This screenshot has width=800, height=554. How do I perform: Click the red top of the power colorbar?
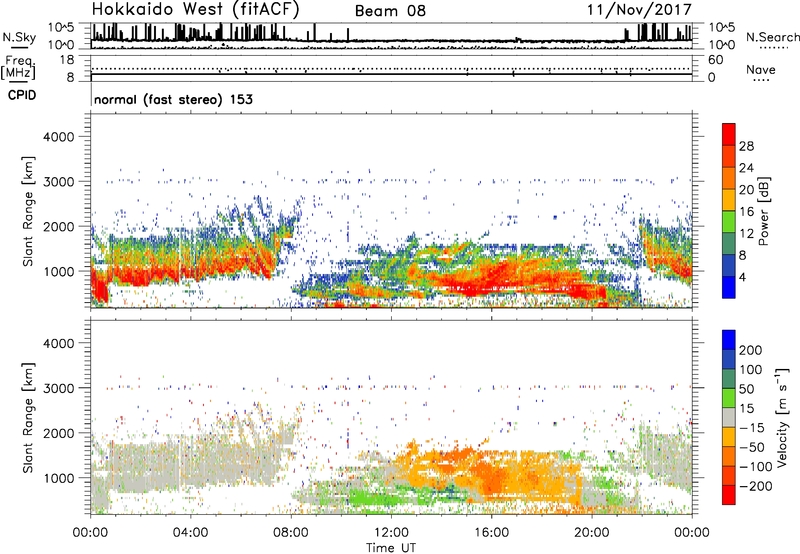click(x=729, y=133)
